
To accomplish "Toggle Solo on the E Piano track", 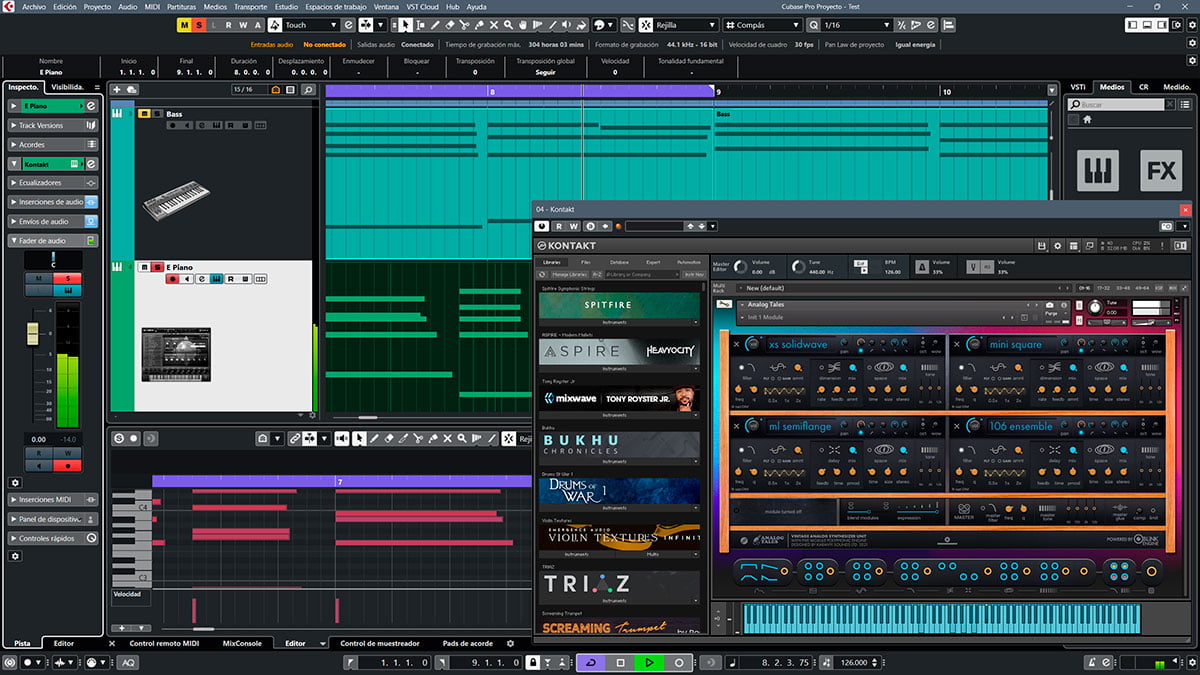I will point(157,267).
